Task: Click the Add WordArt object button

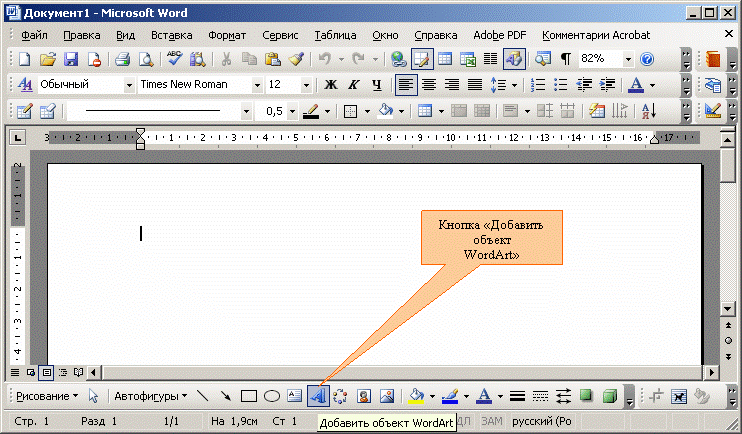Action: click(x=318, y=396)
